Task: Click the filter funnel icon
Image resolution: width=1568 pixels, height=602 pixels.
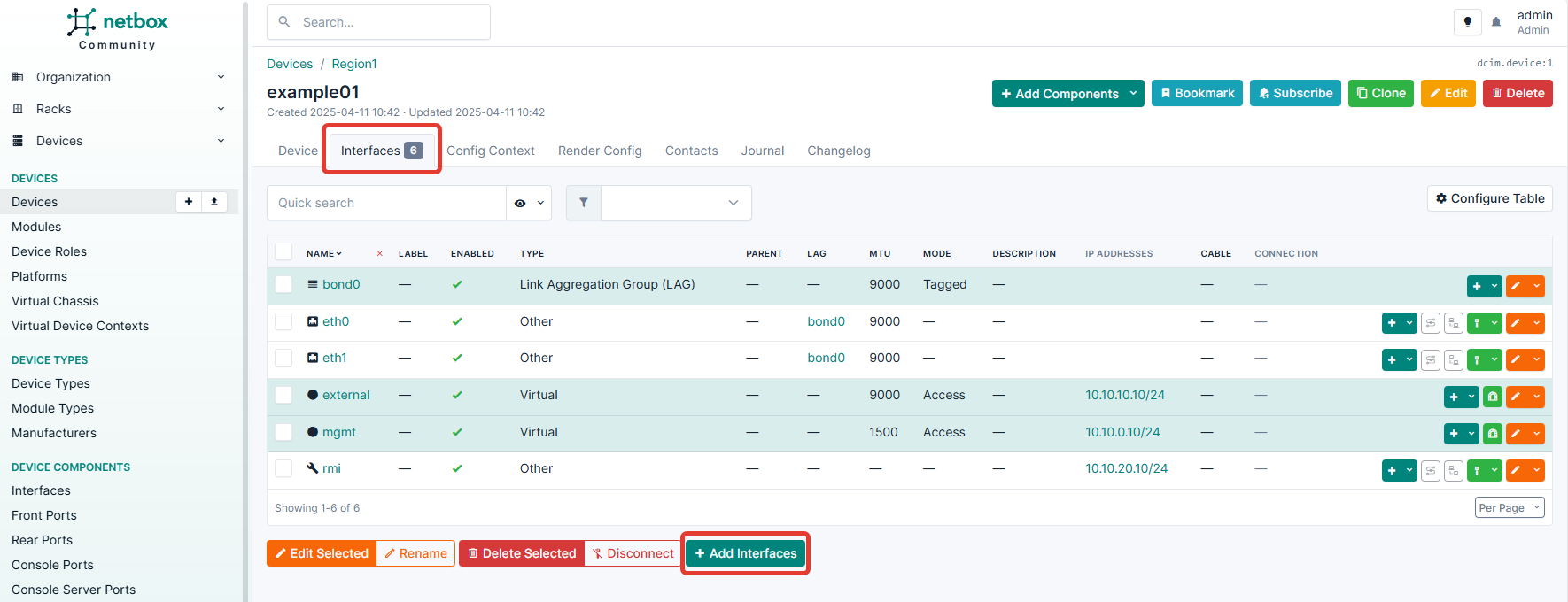Action: [584, 203]
